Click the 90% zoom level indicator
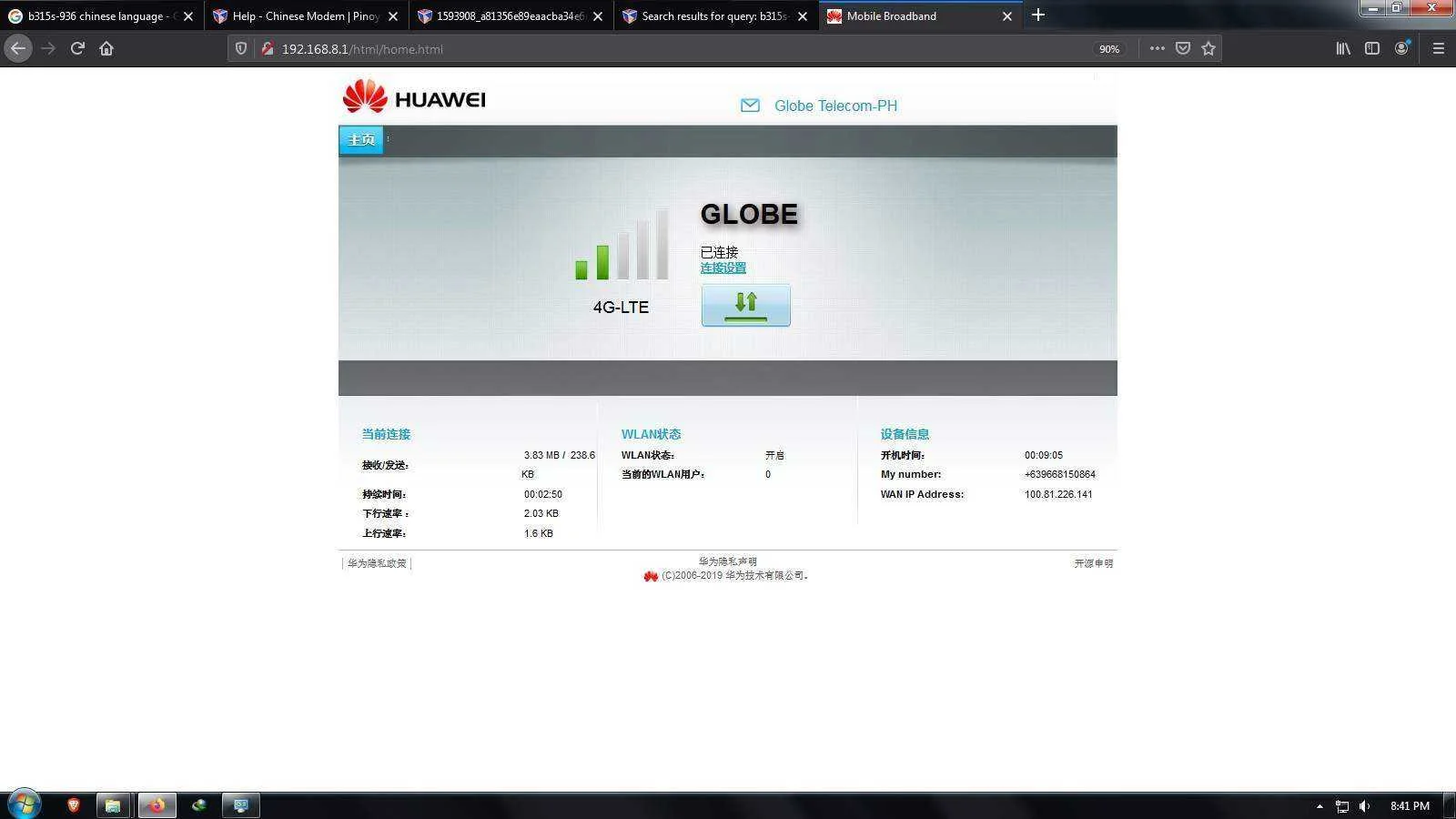1456x819 pixels. click(1108, 49)
